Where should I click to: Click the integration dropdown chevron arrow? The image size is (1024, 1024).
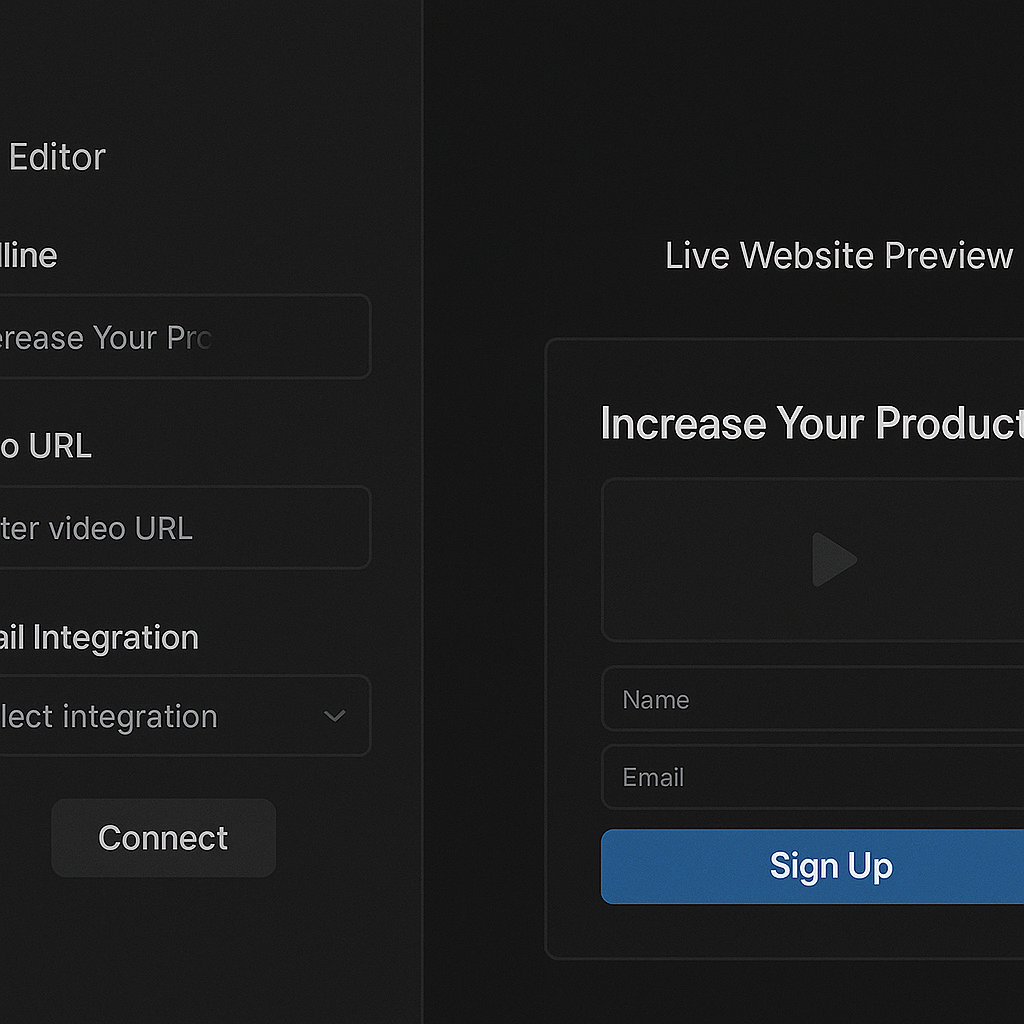point(334,716)
